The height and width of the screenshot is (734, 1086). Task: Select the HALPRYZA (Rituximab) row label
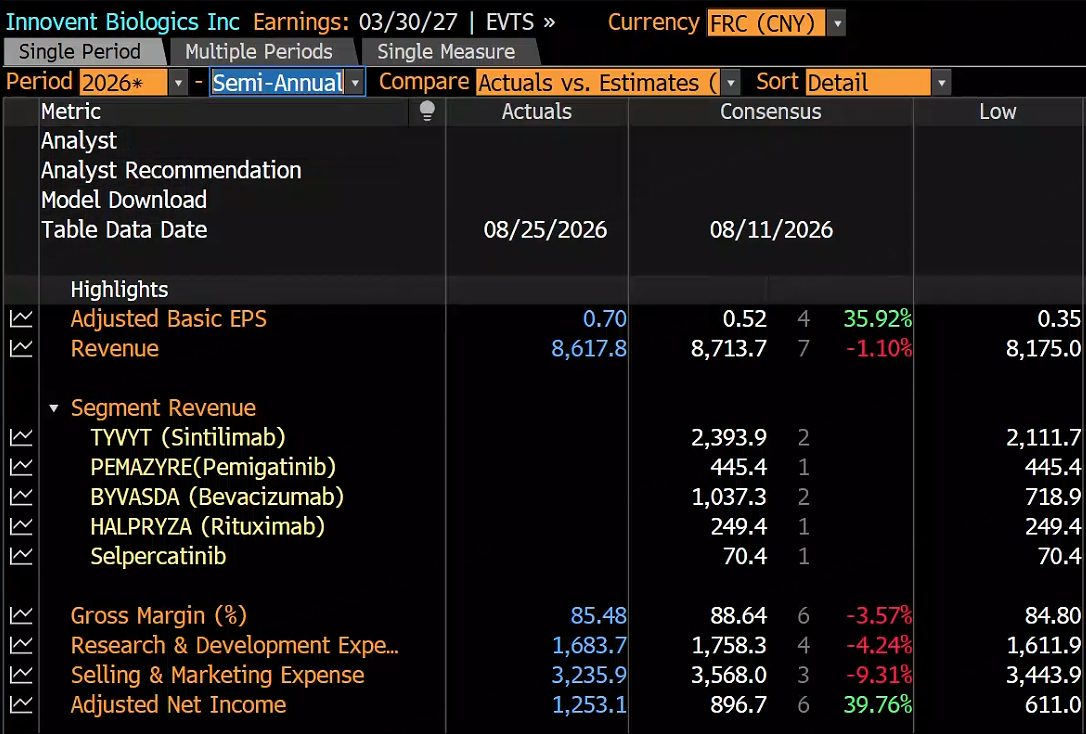[x=207, y=527]
